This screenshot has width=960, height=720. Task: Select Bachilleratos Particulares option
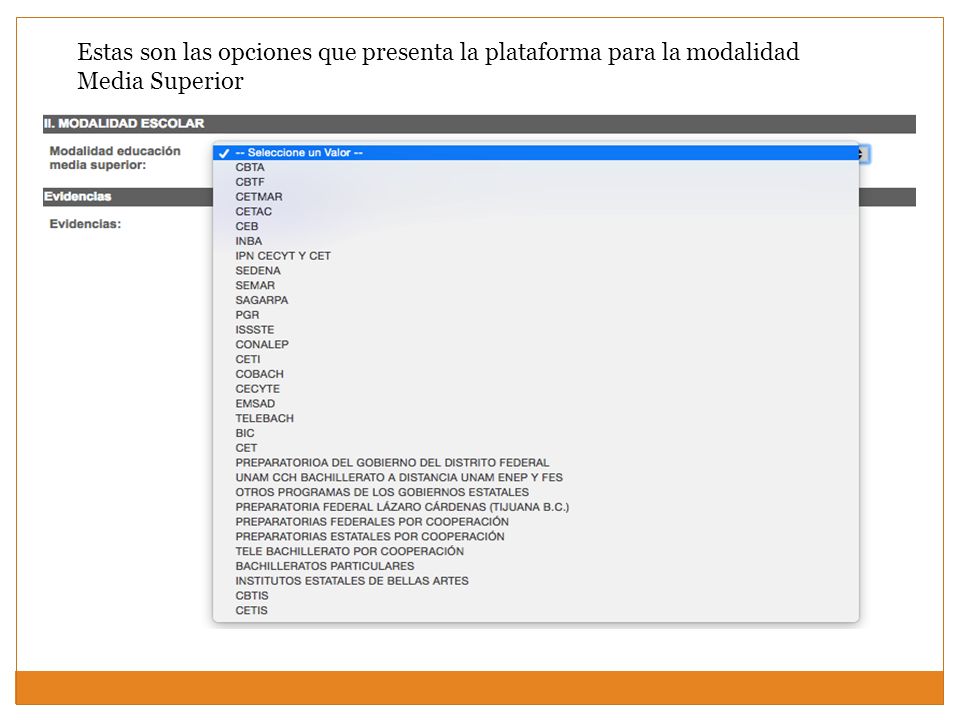(x=536, y=566)
